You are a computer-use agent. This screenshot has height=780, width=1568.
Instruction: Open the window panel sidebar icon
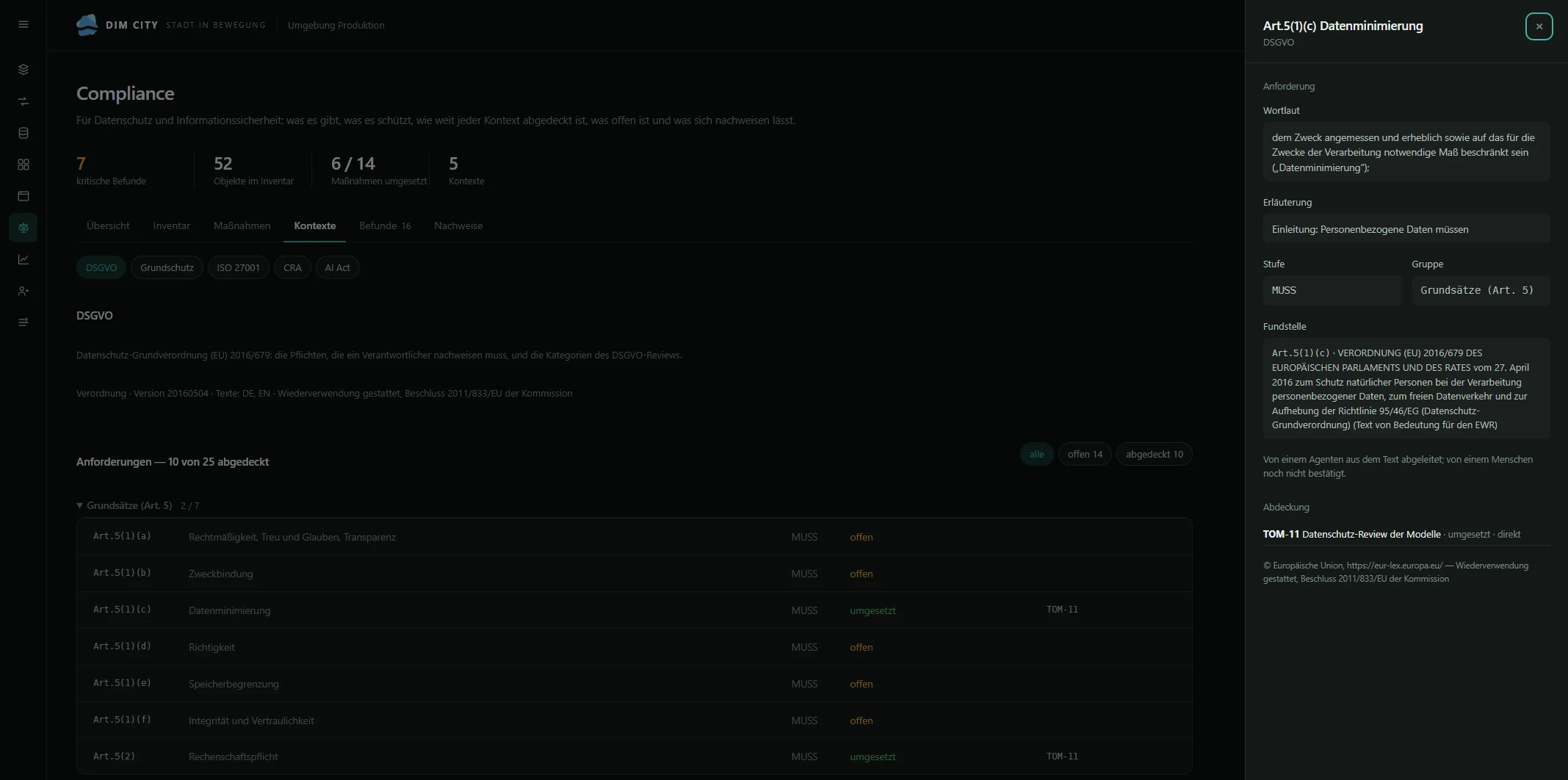tap(24, 196)
